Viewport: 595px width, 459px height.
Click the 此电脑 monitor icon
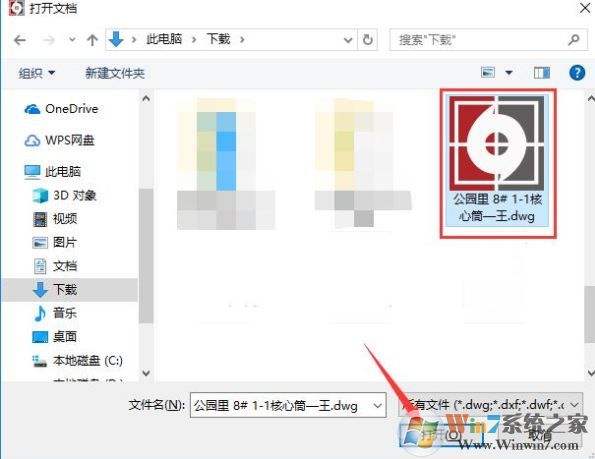tap(32, 172)
